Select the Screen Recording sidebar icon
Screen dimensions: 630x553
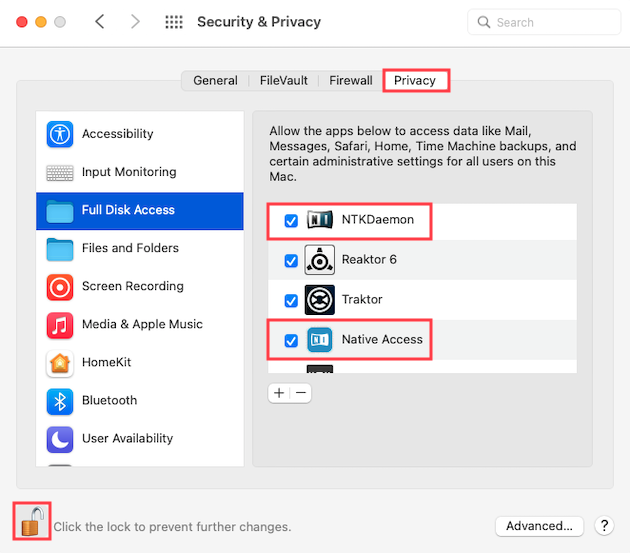tap(60, 286)
